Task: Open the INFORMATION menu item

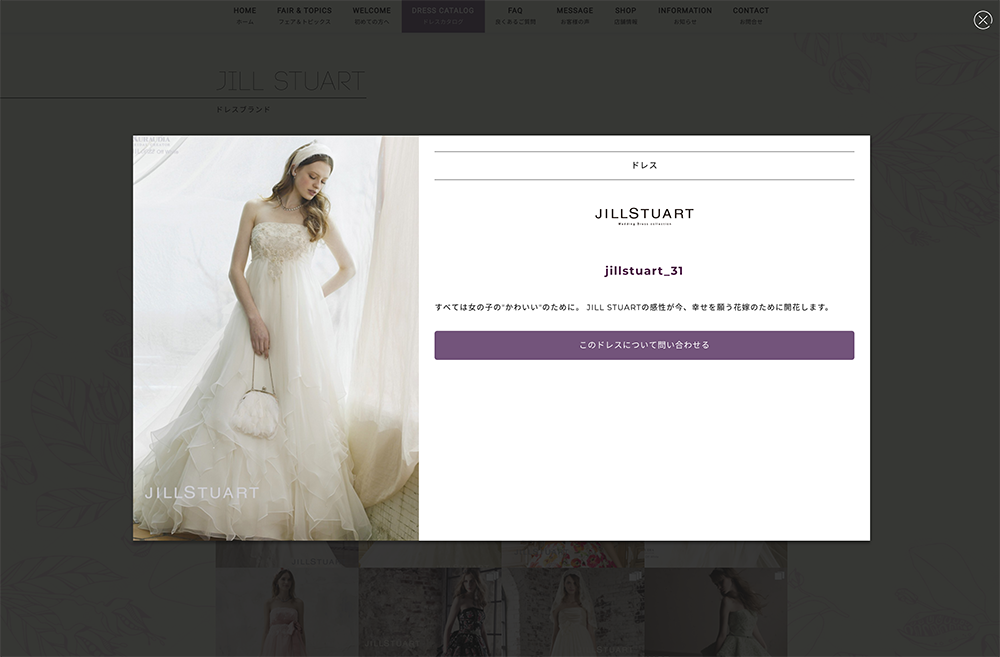Action: pos(685,15)
